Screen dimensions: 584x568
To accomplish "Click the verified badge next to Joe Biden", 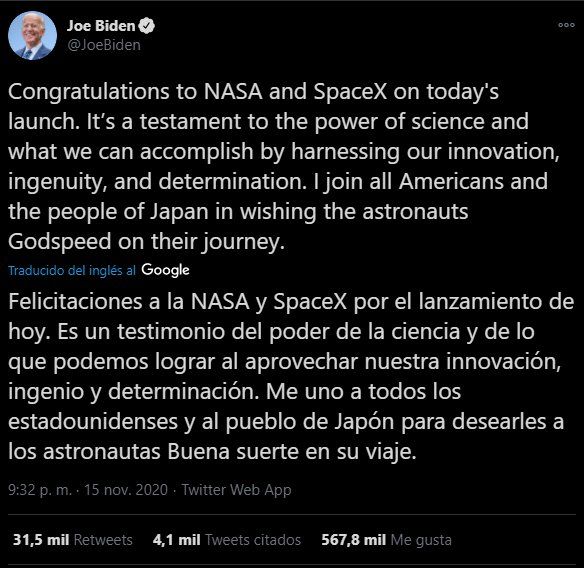I will [146, 25].
